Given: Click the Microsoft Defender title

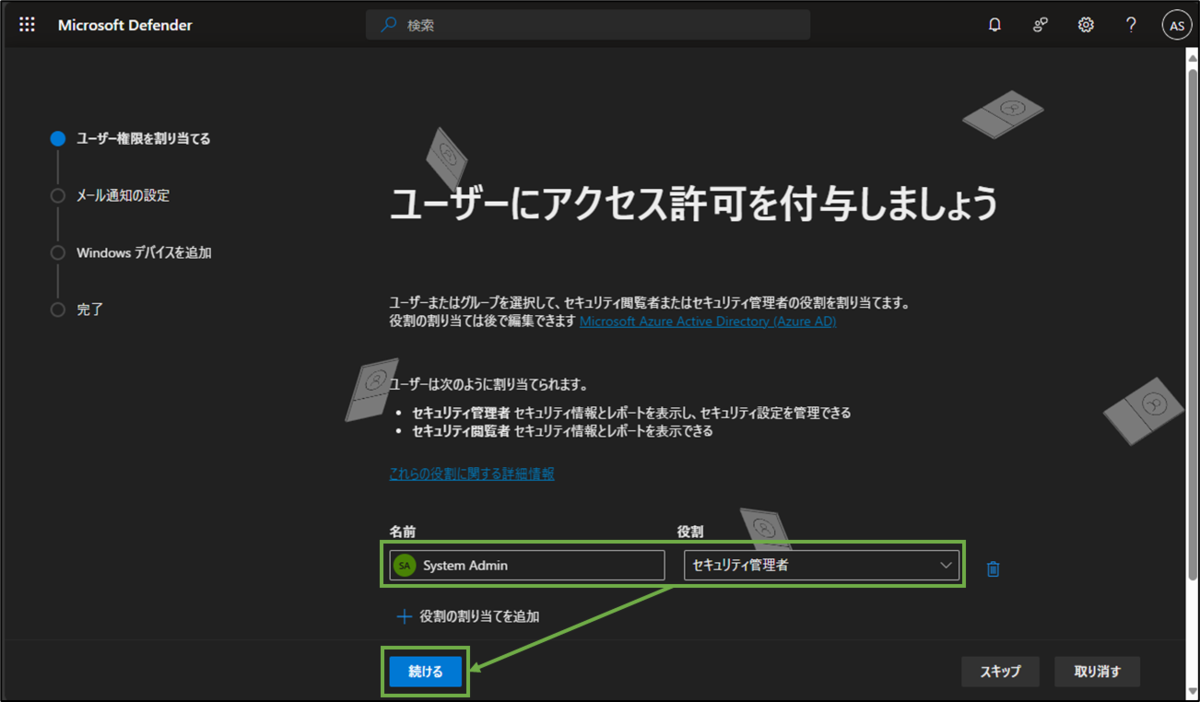Looking at the screenshot, I should 125,25.
